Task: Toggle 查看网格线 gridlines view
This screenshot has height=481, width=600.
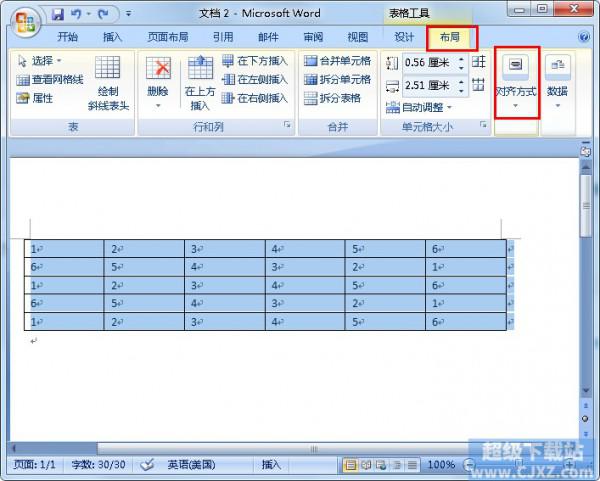Action: click(50, 80)
